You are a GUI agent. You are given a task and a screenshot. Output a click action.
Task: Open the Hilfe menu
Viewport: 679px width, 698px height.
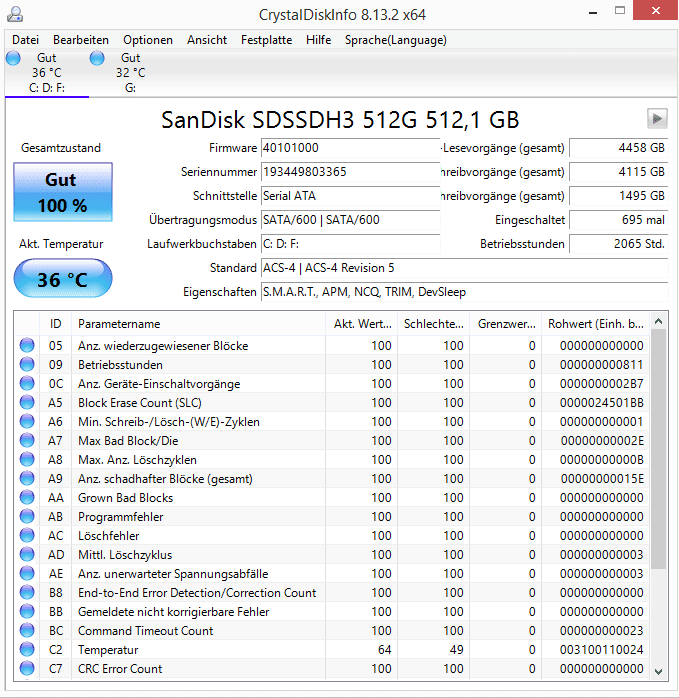(318, 40)
